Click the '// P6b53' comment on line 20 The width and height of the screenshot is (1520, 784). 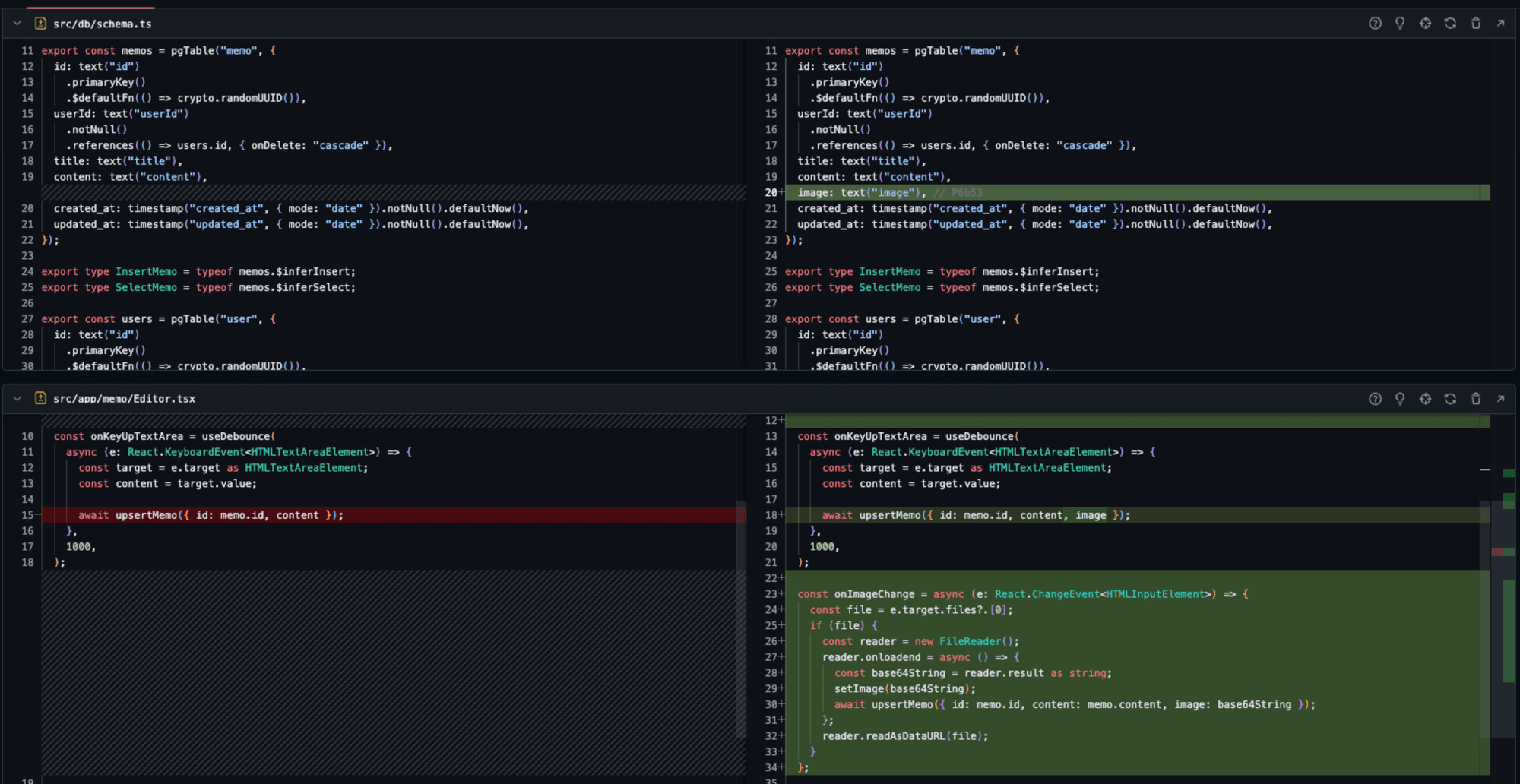(958, 193)
